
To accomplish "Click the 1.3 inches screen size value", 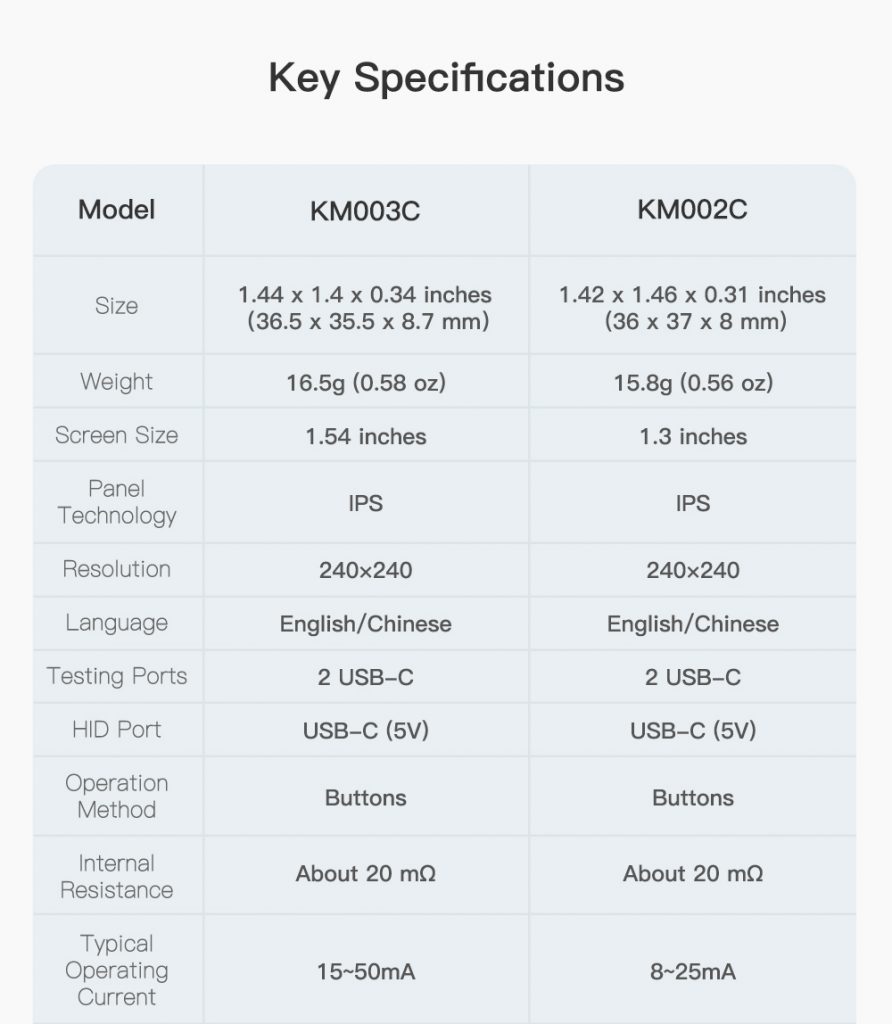I will click(x=692, y=437).
